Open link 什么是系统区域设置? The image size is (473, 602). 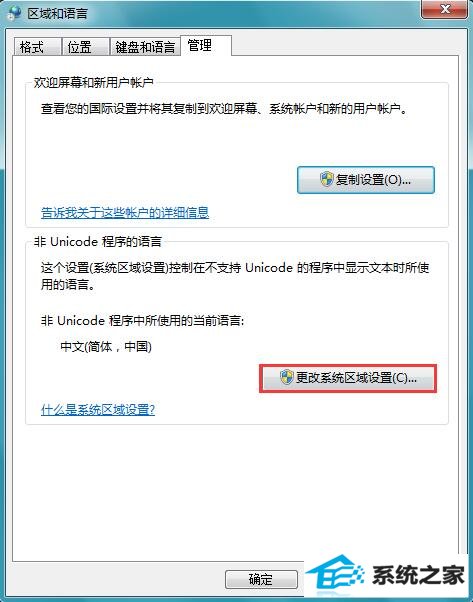[98, 410]
